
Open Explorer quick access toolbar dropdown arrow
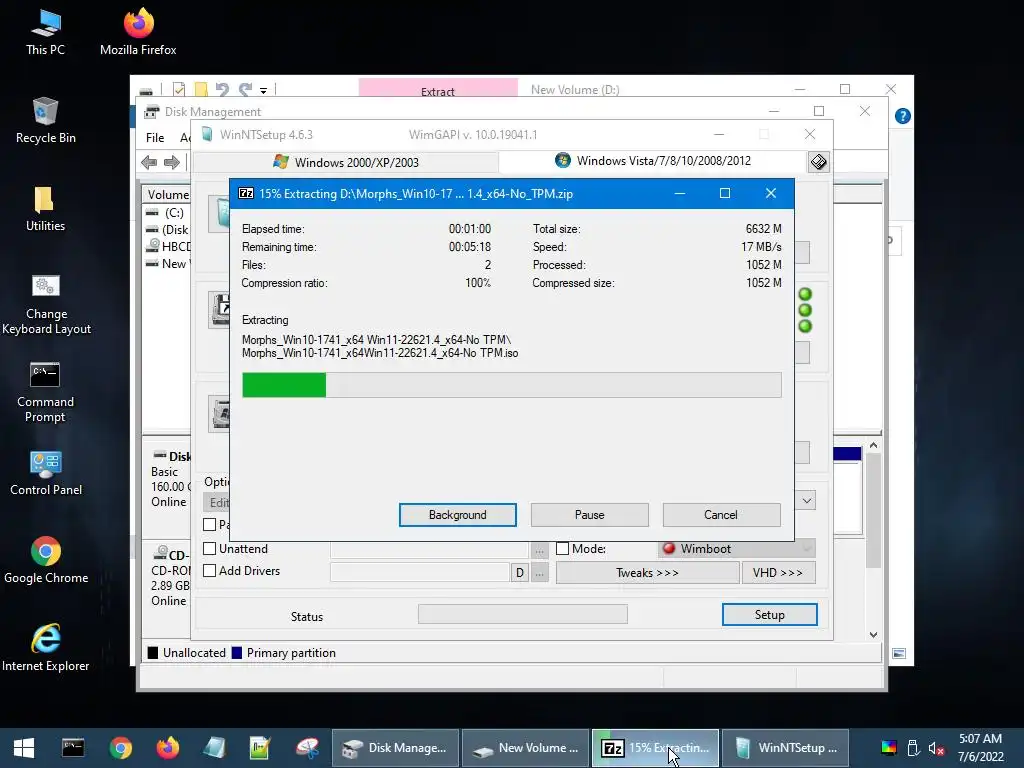tap(263, 90)
